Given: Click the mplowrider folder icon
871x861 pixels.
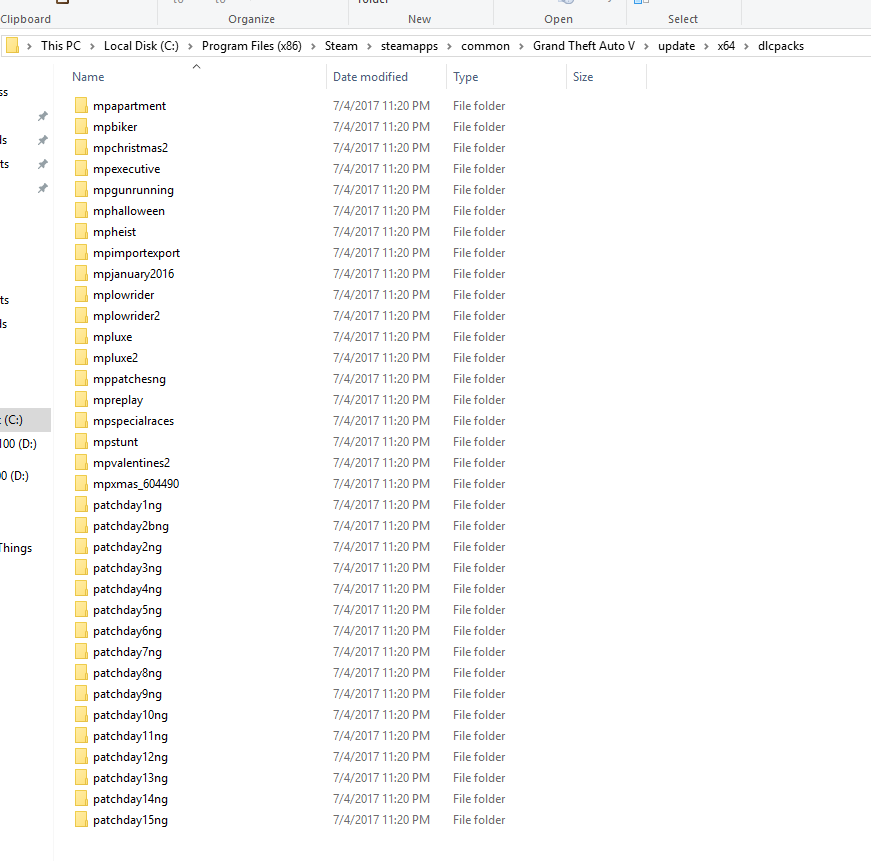Looking at the screenshot, I should point(81,294).
